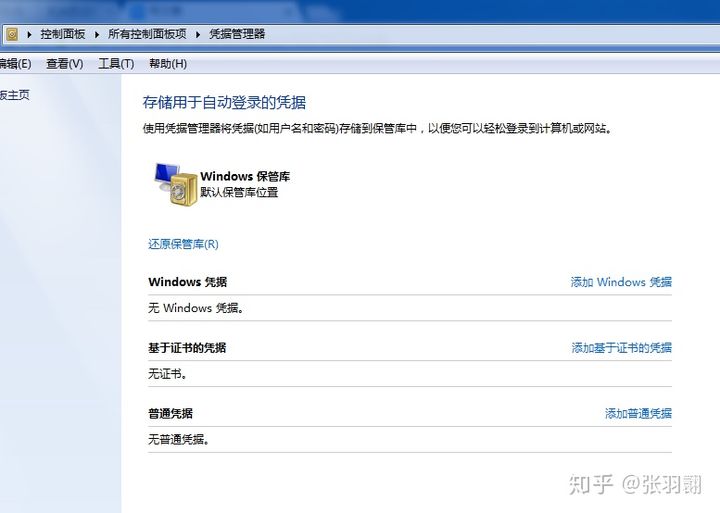Click the 普通凭据 section header
720x513 pixels.
pos(170,413)
